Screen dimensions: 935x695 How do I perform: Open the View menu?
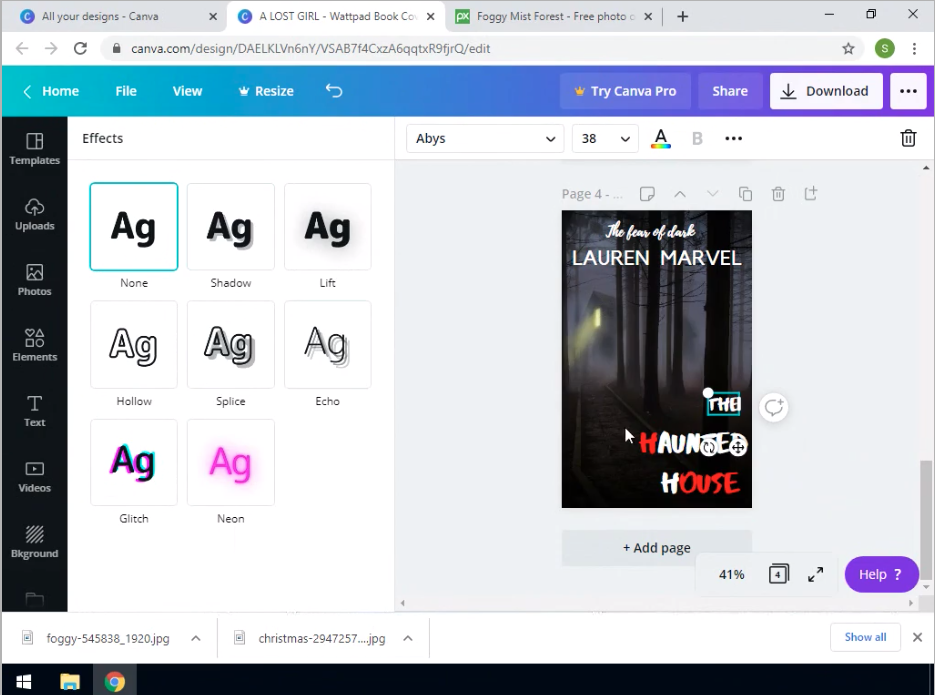point(187,91)
